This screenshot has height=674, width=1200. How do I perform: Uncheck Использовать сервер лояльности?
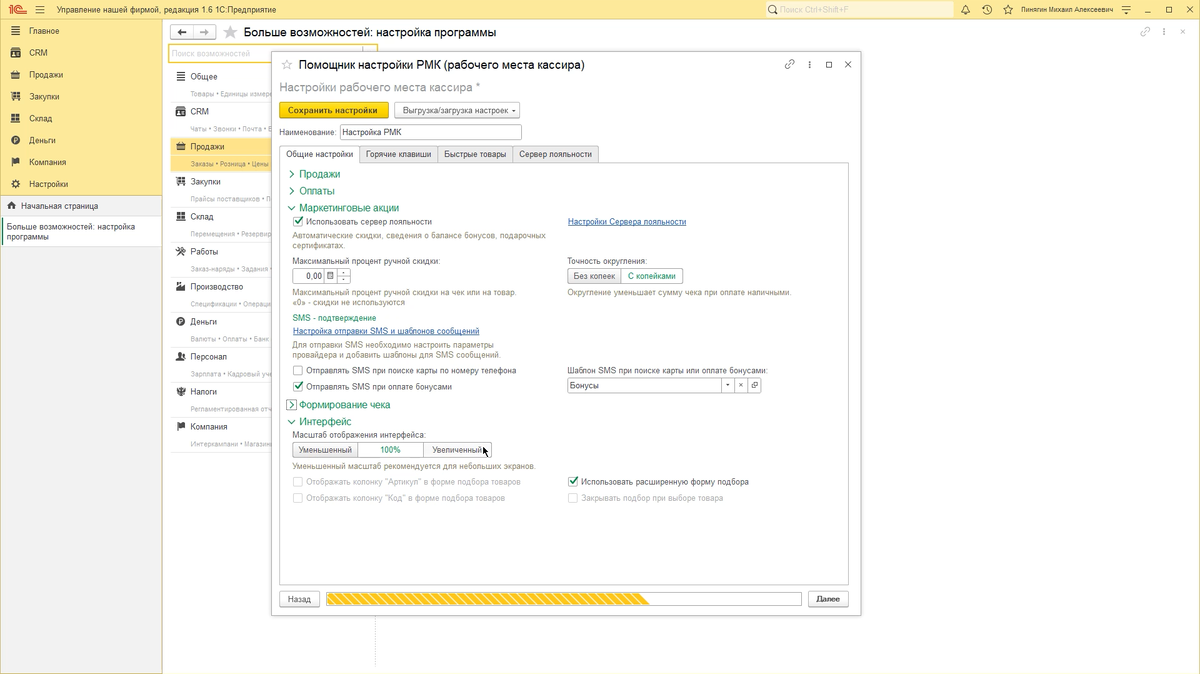point(298,222)
